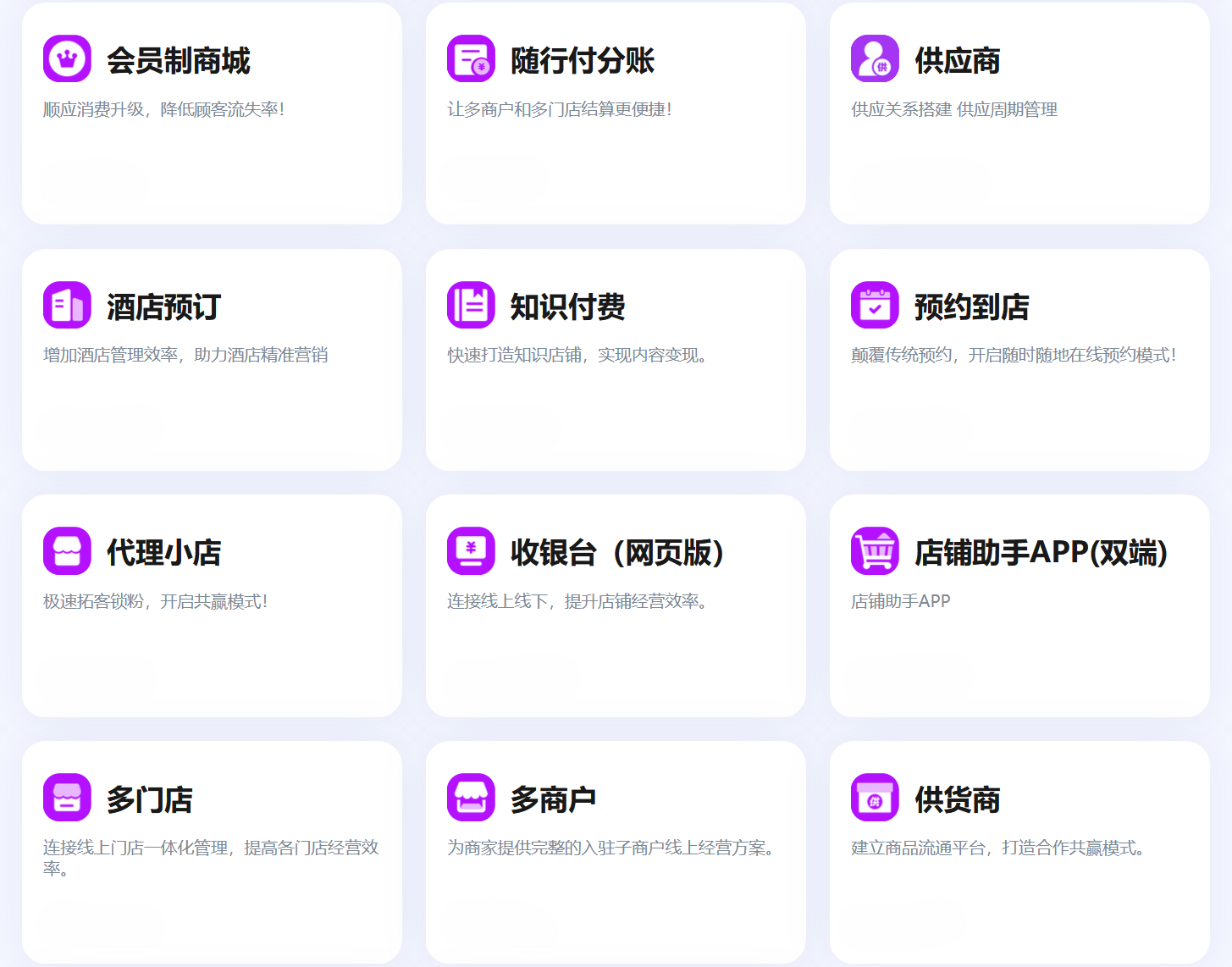
Task: Click the 预约到店 description line
Action: pyautogui.click(x=1014, y=356)
